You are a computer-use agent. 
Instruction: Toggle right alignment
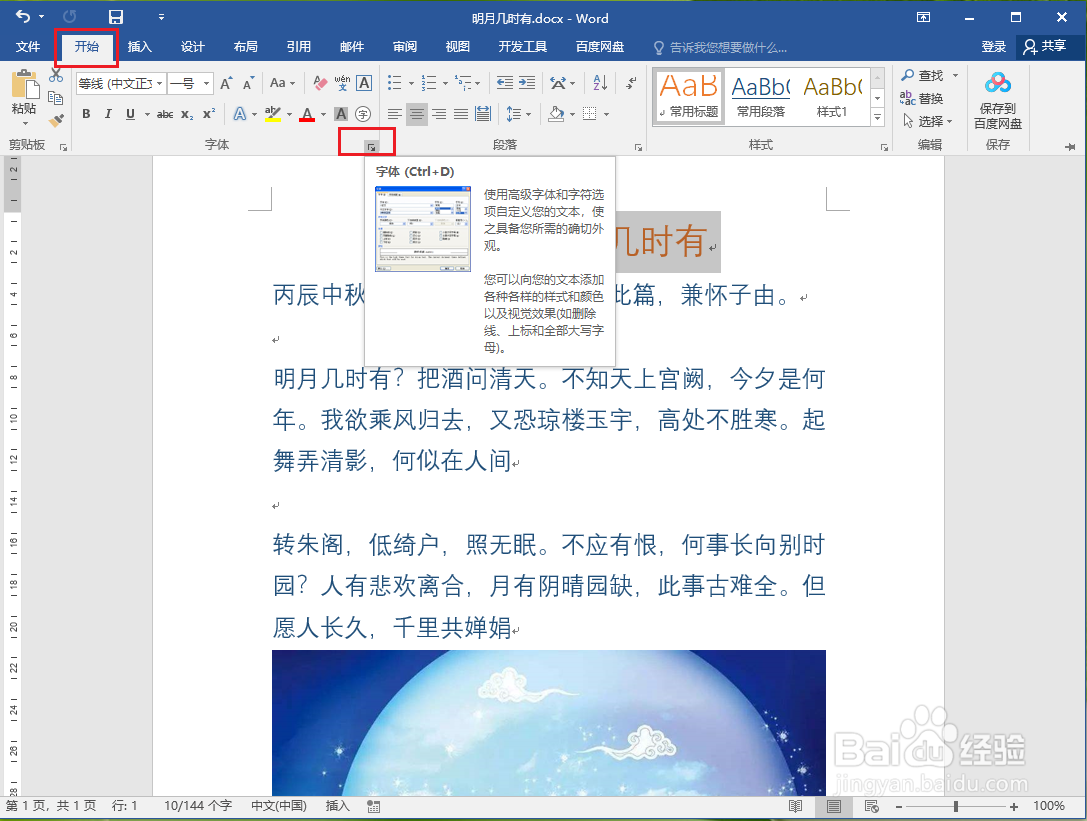click(438, 114)
